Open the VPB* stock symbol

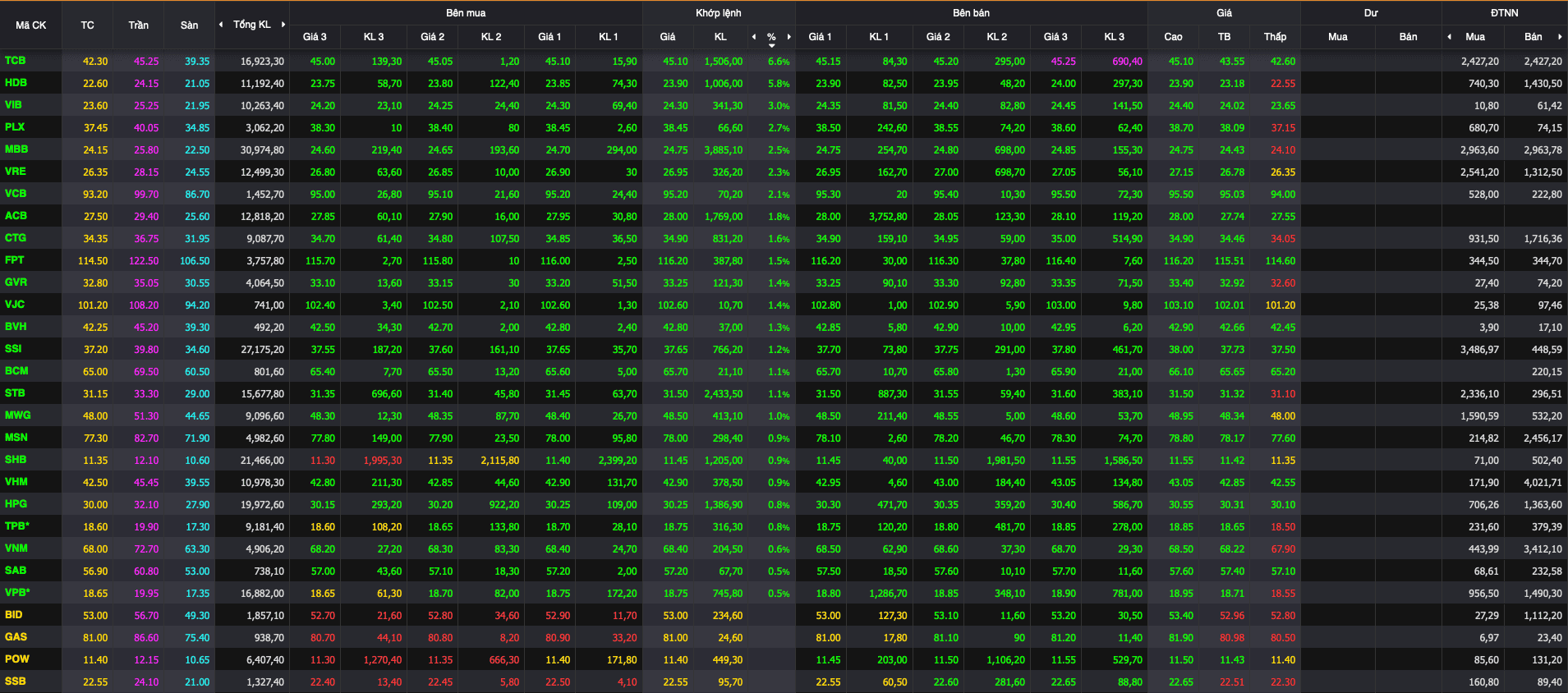pos(17,593)
